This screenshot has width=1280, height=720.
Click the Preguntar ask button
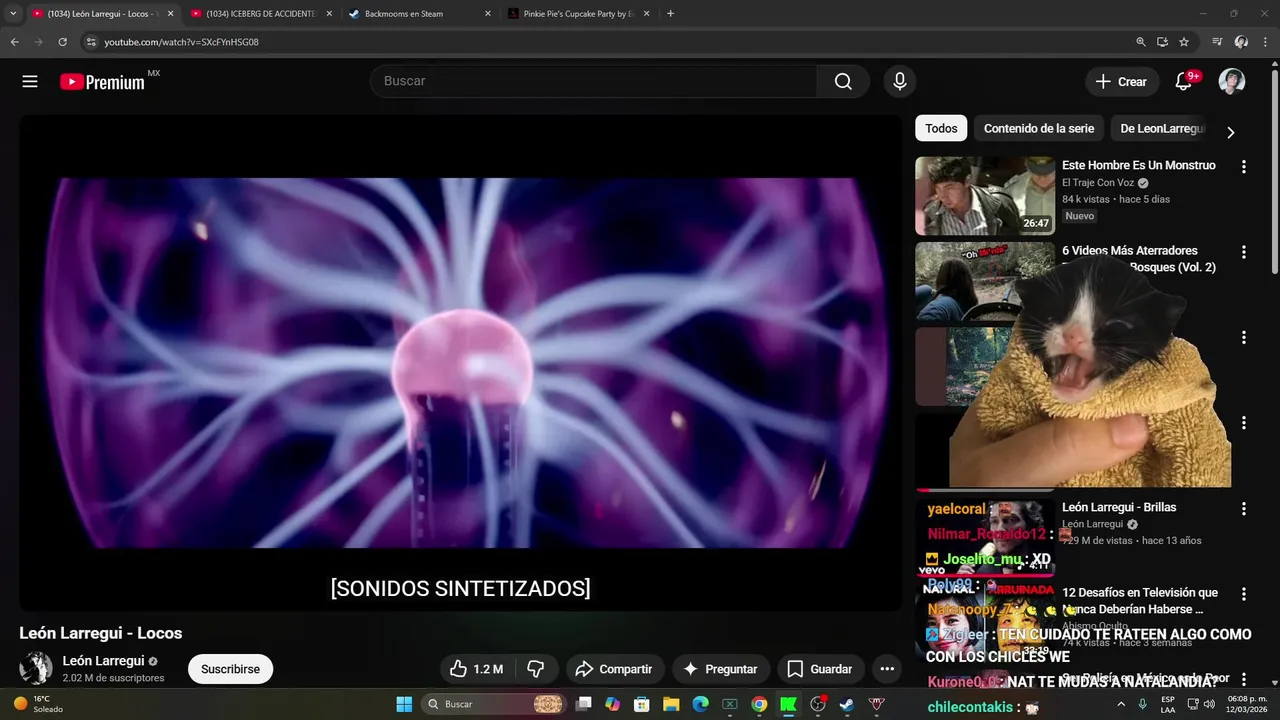pos(719,669)
